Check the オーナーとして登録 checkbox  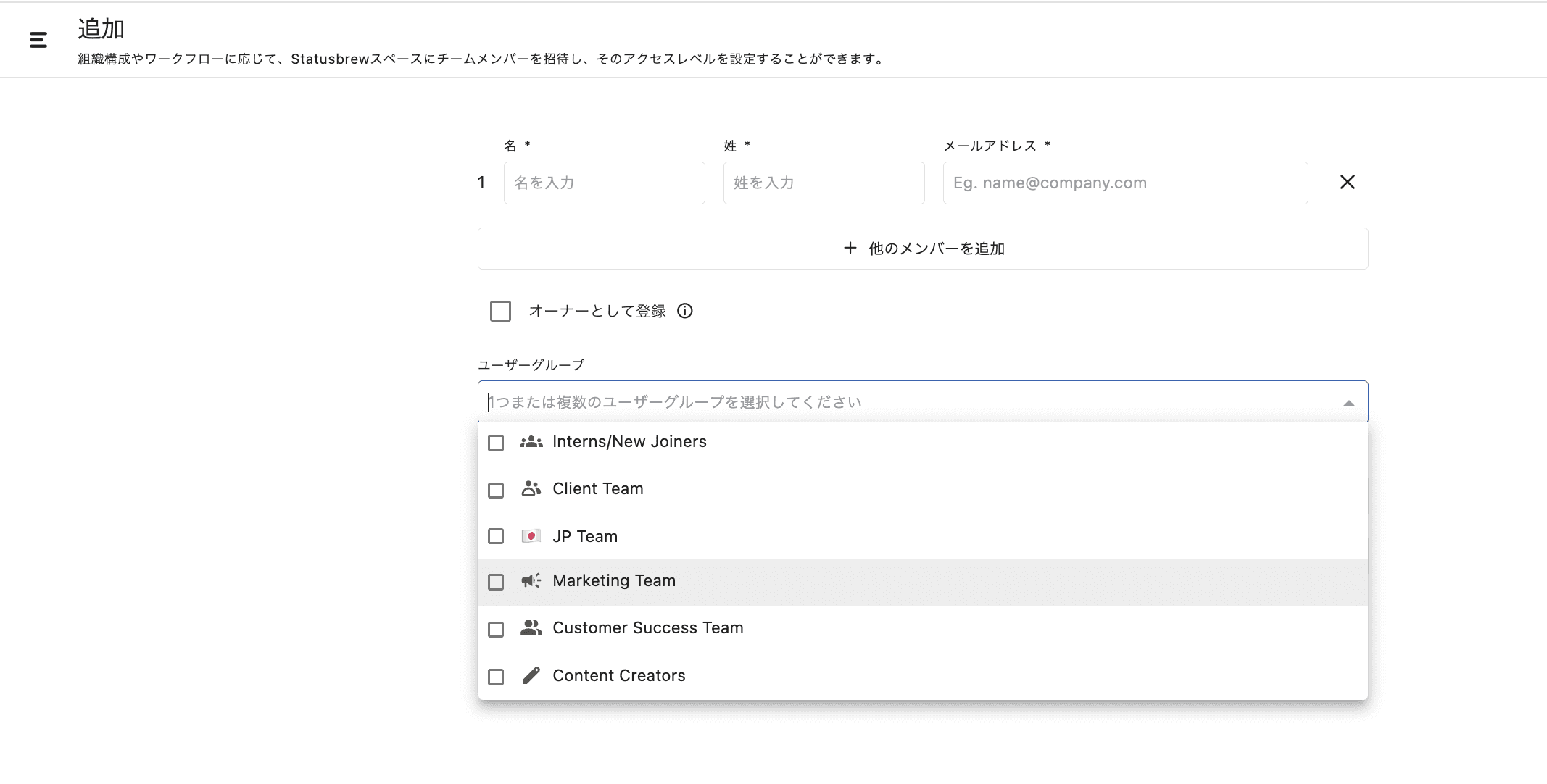pyautogui.click(x=500, y=311)
